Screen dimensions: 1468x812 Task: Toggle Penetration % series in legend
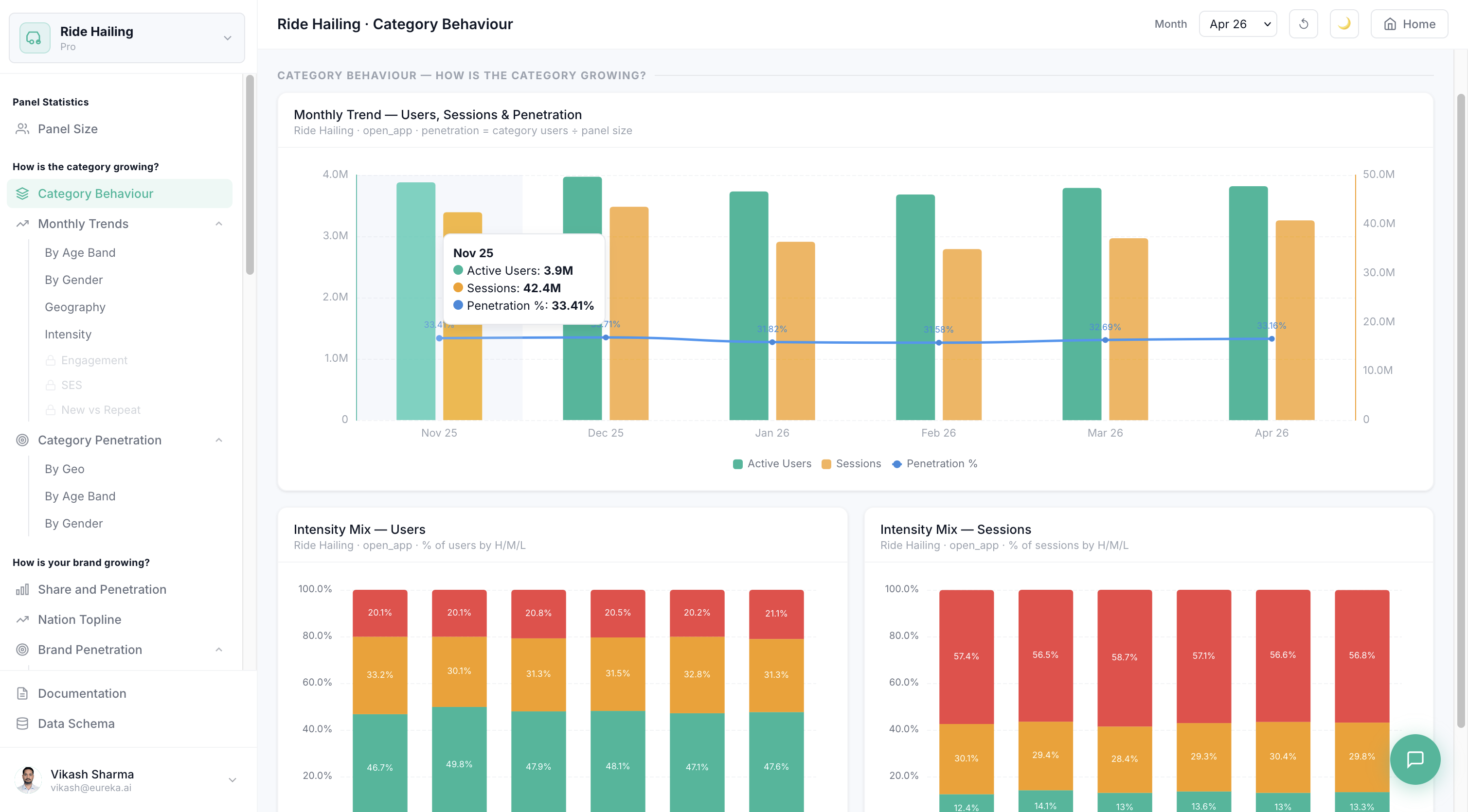[934, 464]
